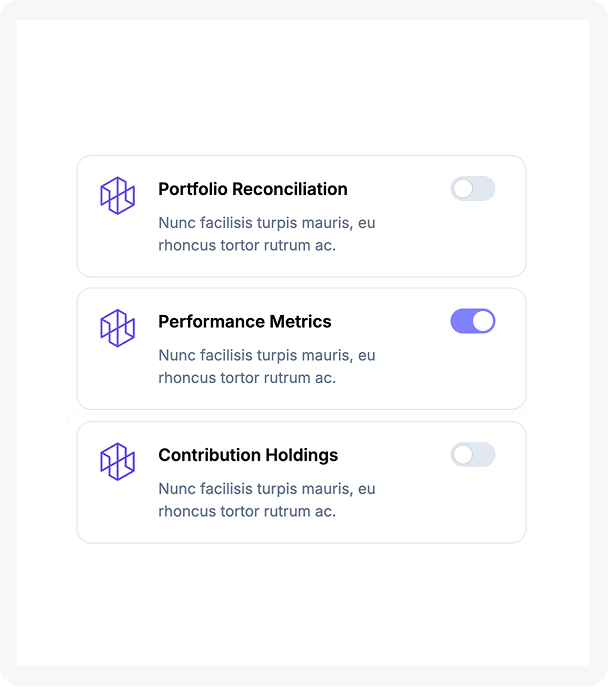The height and width of the screenshot is (687, 608).
Task: Turn on the Contribution Holdings switch
Action: pyautogui.click(x=473, y=455)
